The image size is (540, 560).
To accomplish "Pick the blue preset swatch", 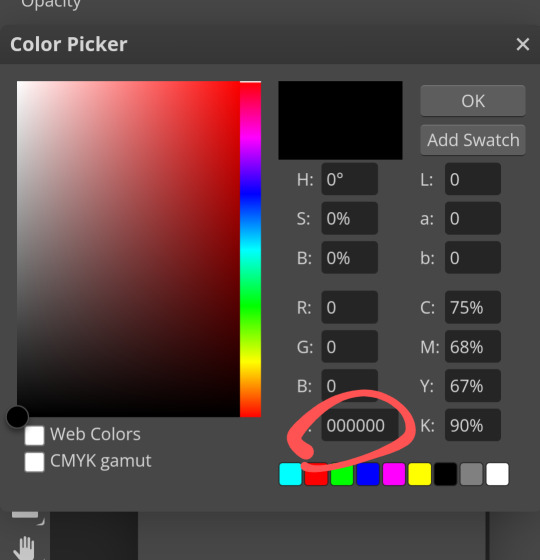I will [368, 474].
